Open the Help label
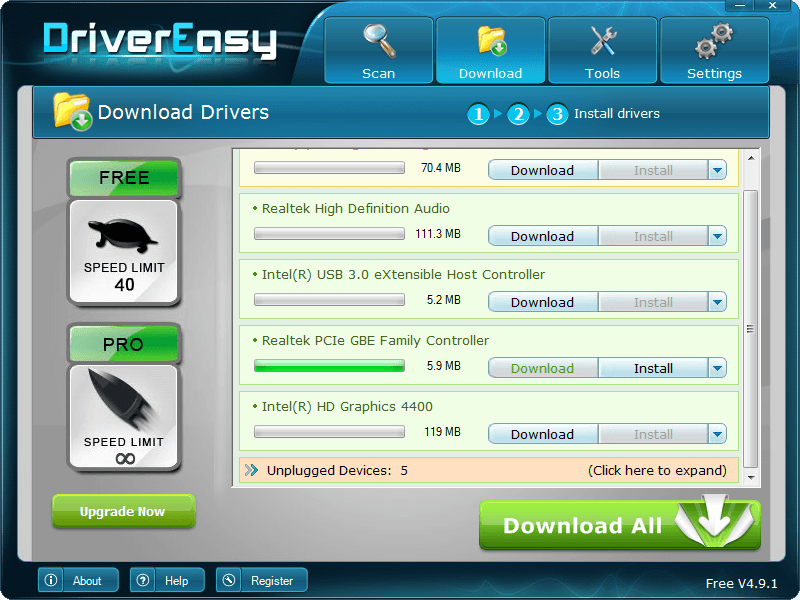 coord(177,581)
